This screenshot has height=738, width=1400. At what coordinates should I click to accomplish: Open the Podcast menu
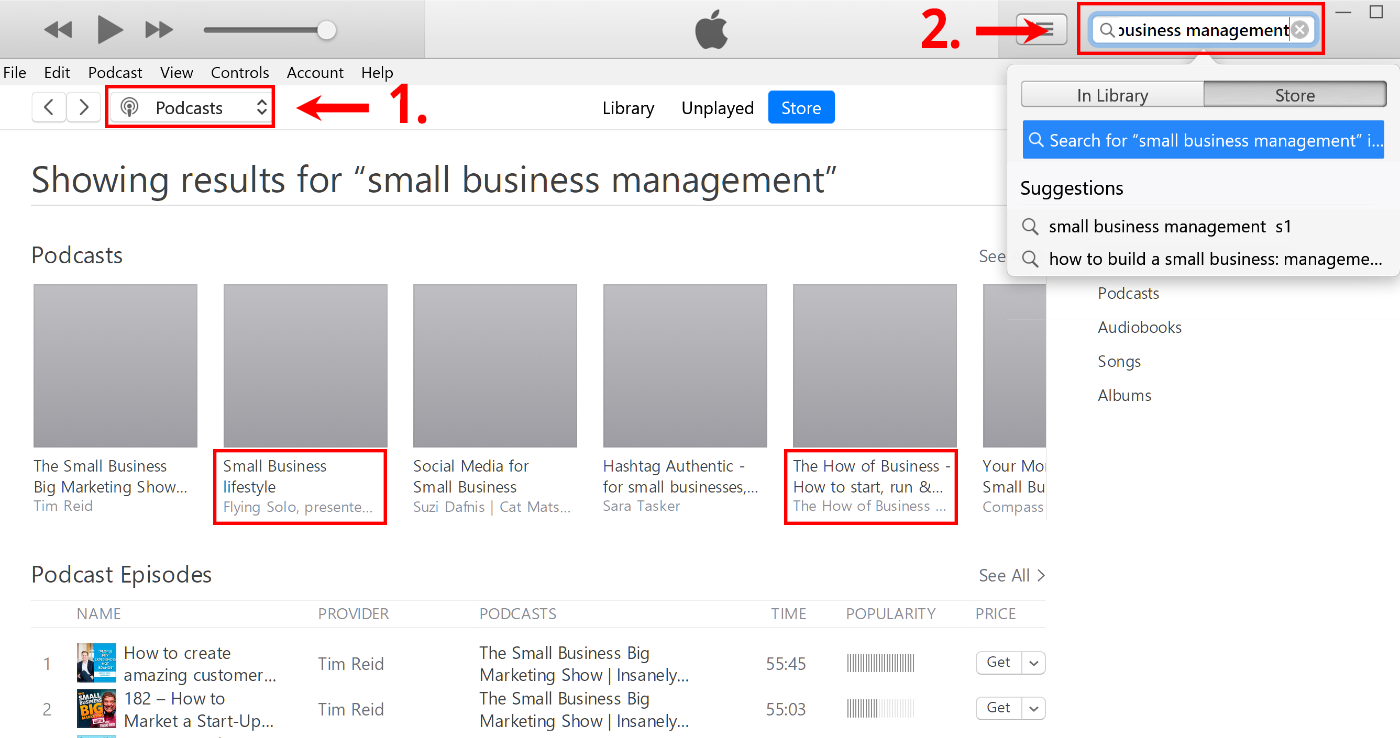tap(115, 72)
